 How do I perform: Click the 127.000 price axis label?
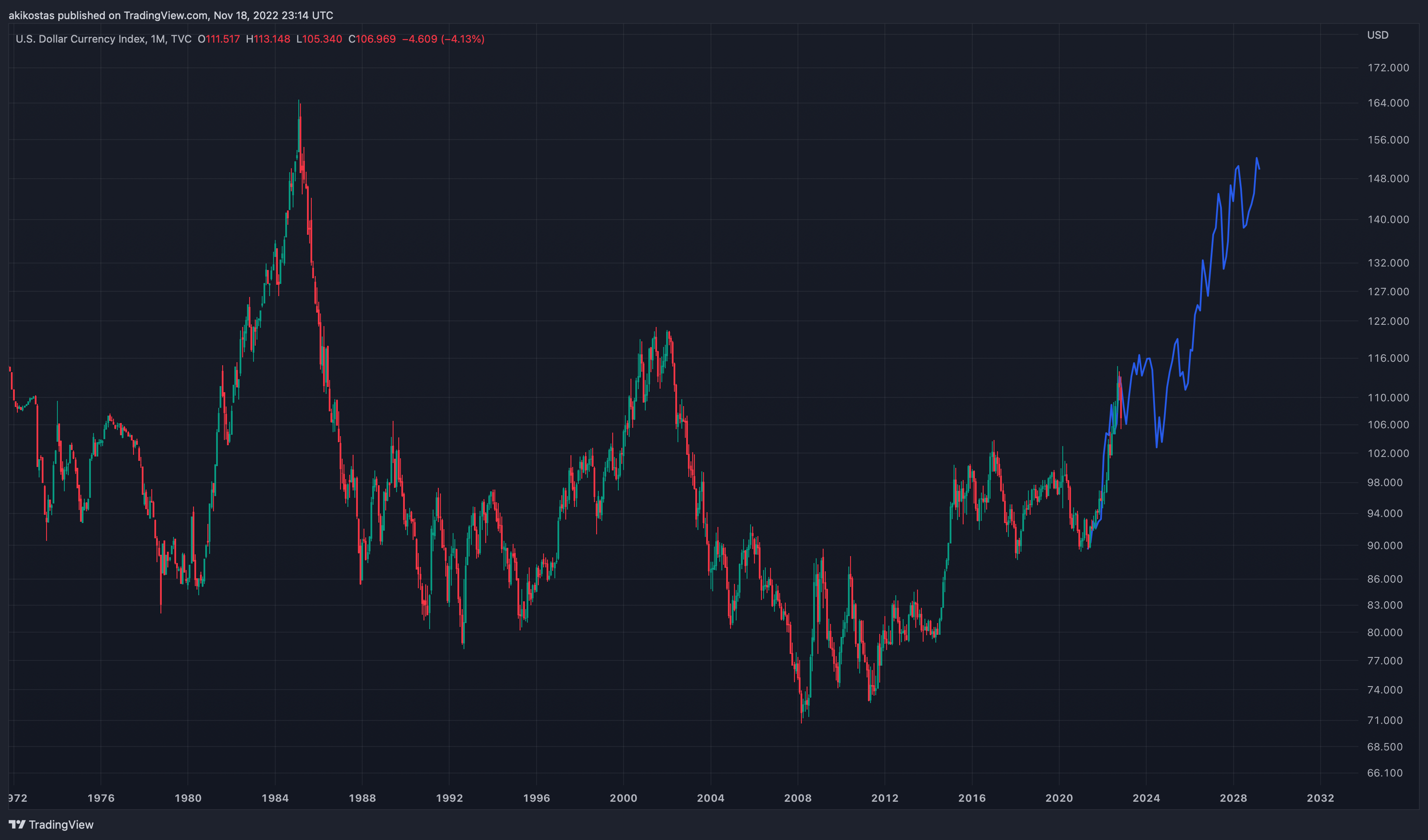pos(1388,292)
